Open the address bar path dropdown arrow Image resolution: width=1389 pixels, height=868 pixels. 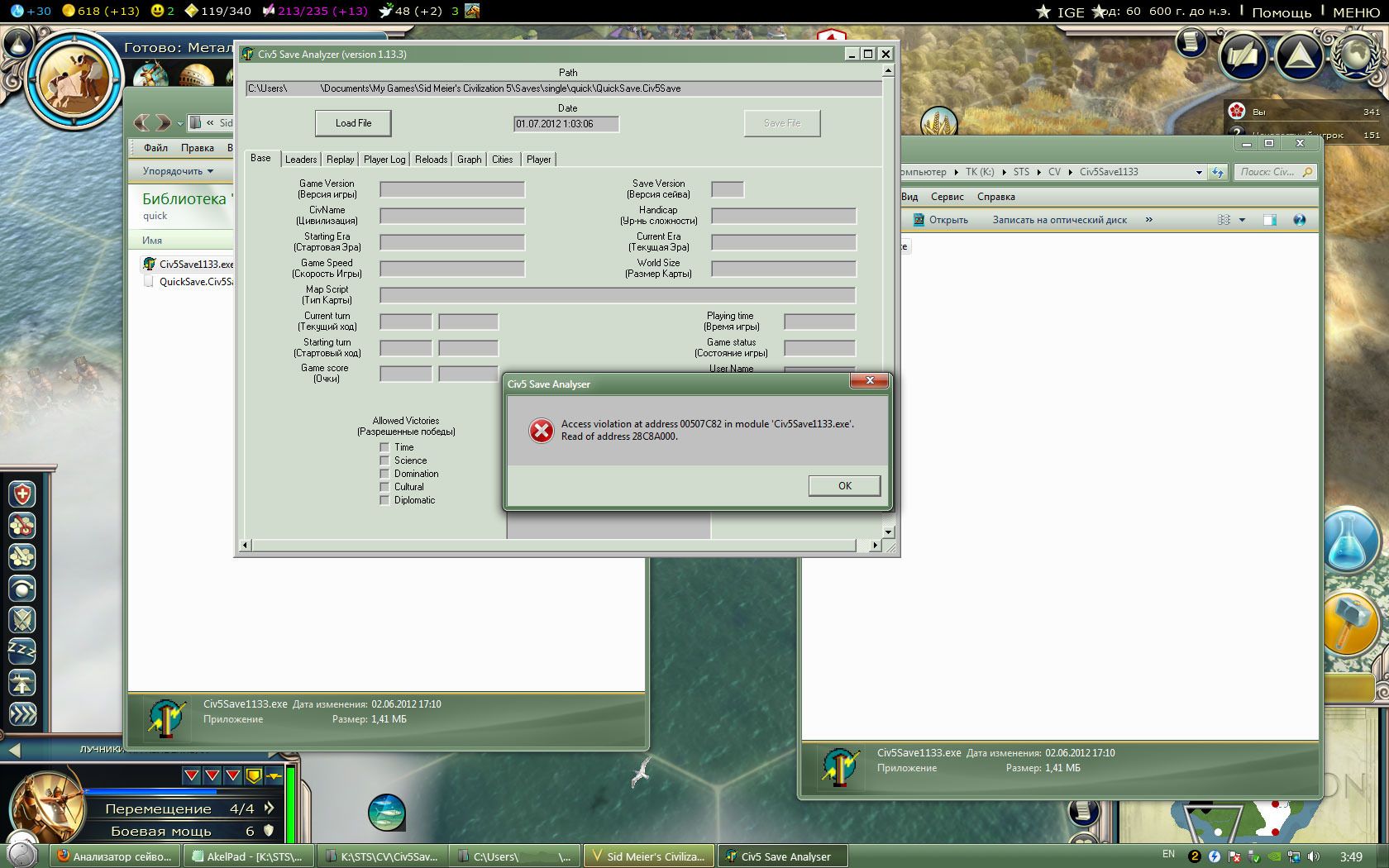click(1199, 173)
